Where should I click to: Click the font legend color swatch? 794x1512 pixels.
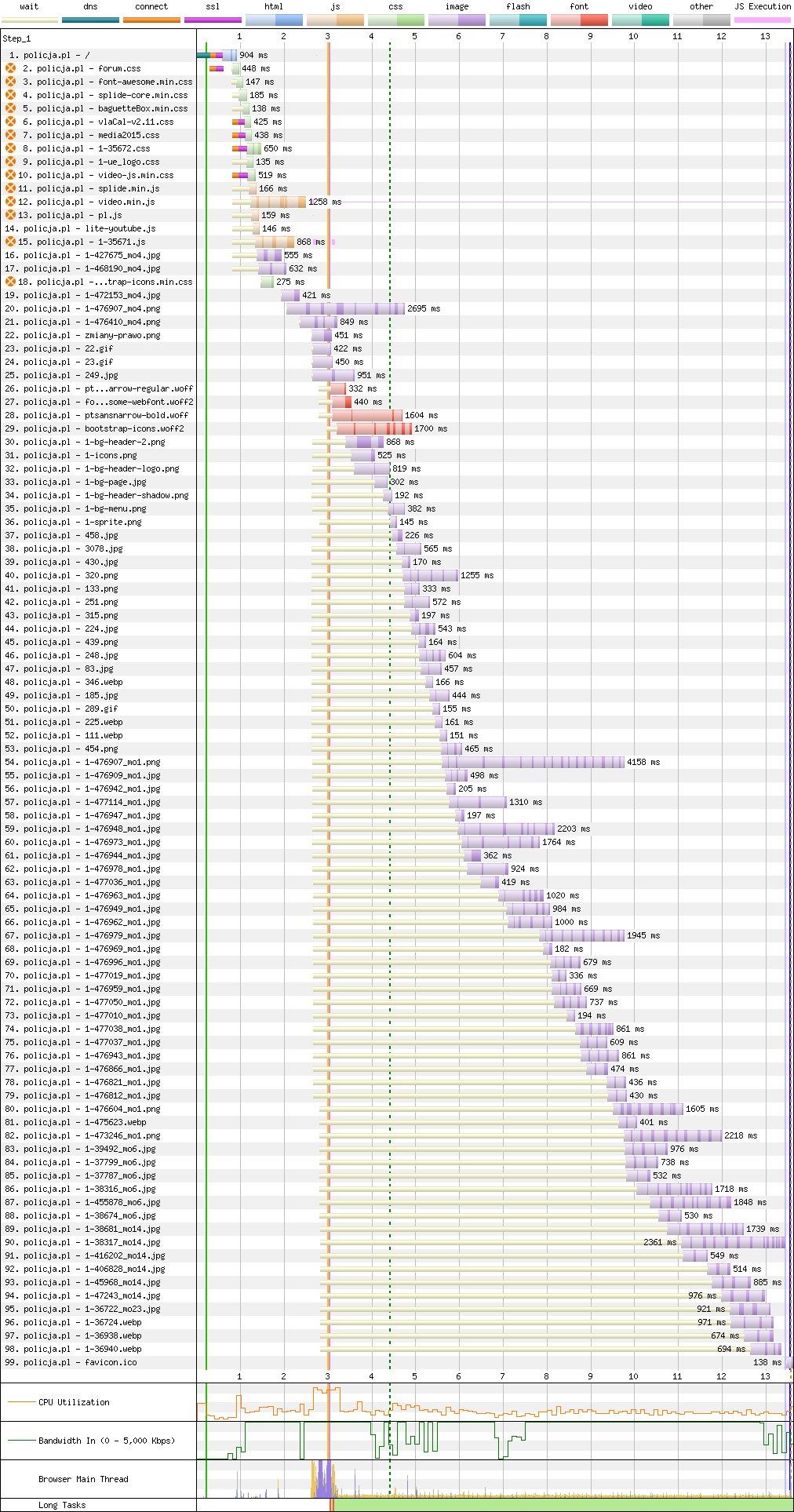[x=579, y=20]
